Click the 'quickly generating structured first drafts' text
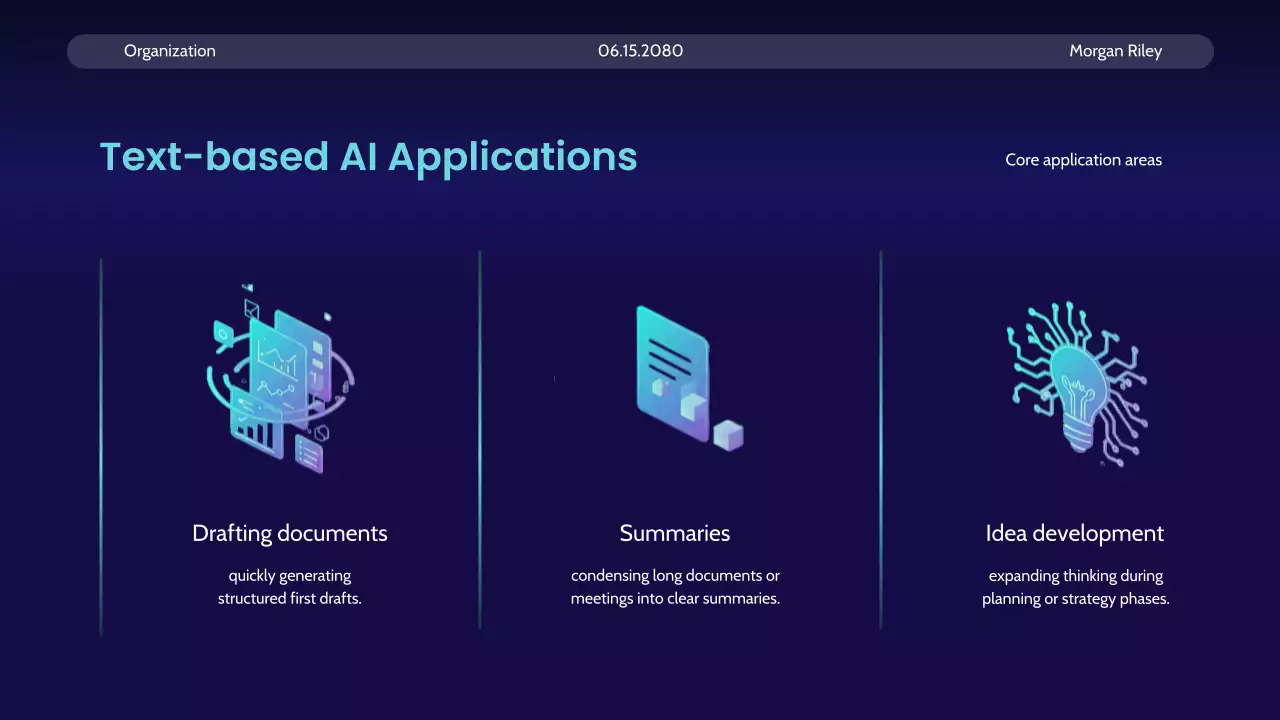 pyautogui.click(x=289, y=587)
